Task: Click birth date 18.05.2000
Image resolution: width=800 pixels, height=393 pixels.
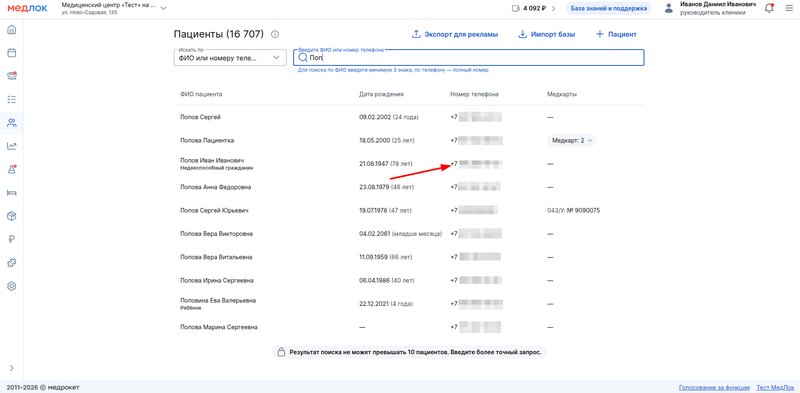Action: click(375, 140)
